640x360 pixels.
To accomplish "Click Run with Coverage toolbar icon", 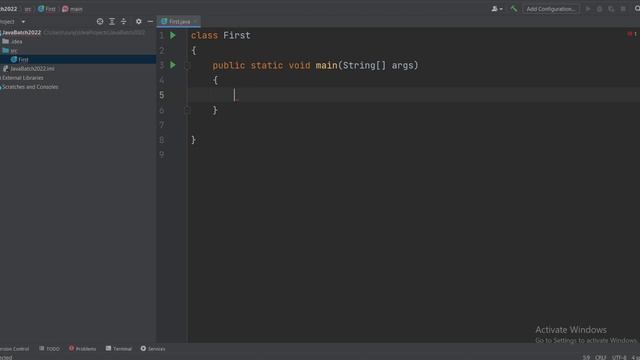I will pos(611,9).
